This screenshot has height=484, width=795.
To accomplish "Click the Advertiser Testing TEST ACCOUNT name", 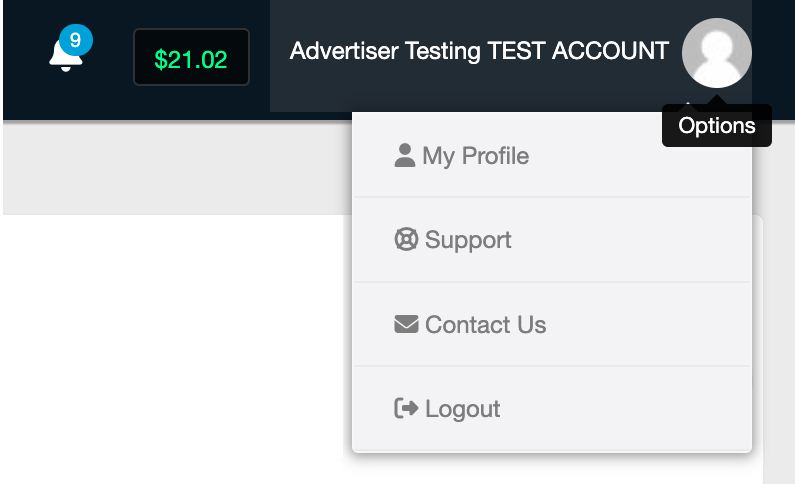I will point(479,51).
